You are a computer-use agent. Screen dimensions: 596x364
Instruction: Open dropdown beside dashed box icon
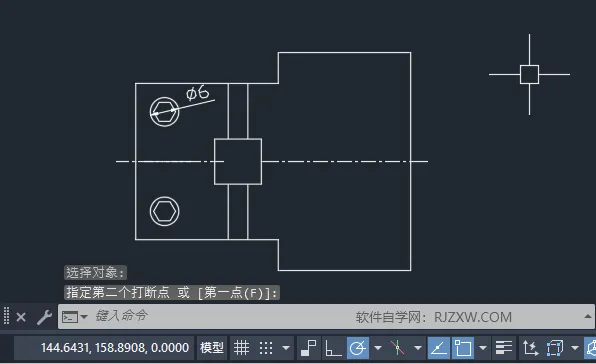pyautogui.click(x=575, y=348)
